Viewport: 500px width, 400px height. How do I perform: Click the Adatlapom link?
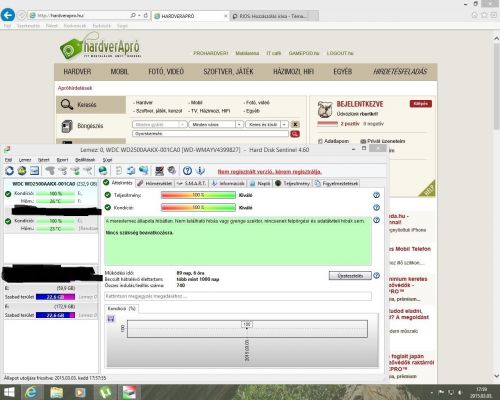pos(334,141)
